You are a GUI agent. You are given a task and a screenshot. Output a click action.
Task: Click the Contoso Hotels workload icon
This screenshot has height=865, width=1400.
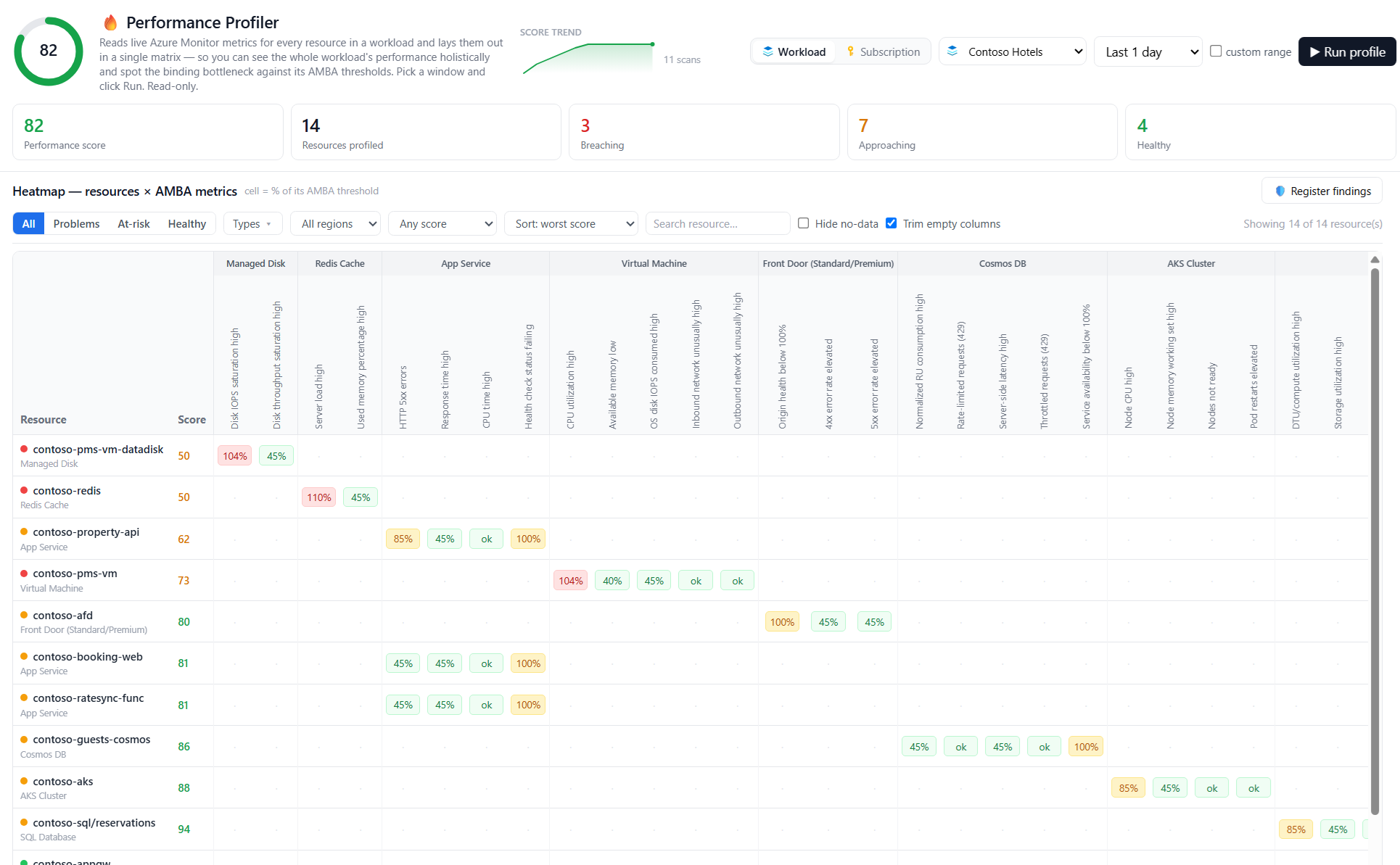pyautogui.click(x=952, y=51)
